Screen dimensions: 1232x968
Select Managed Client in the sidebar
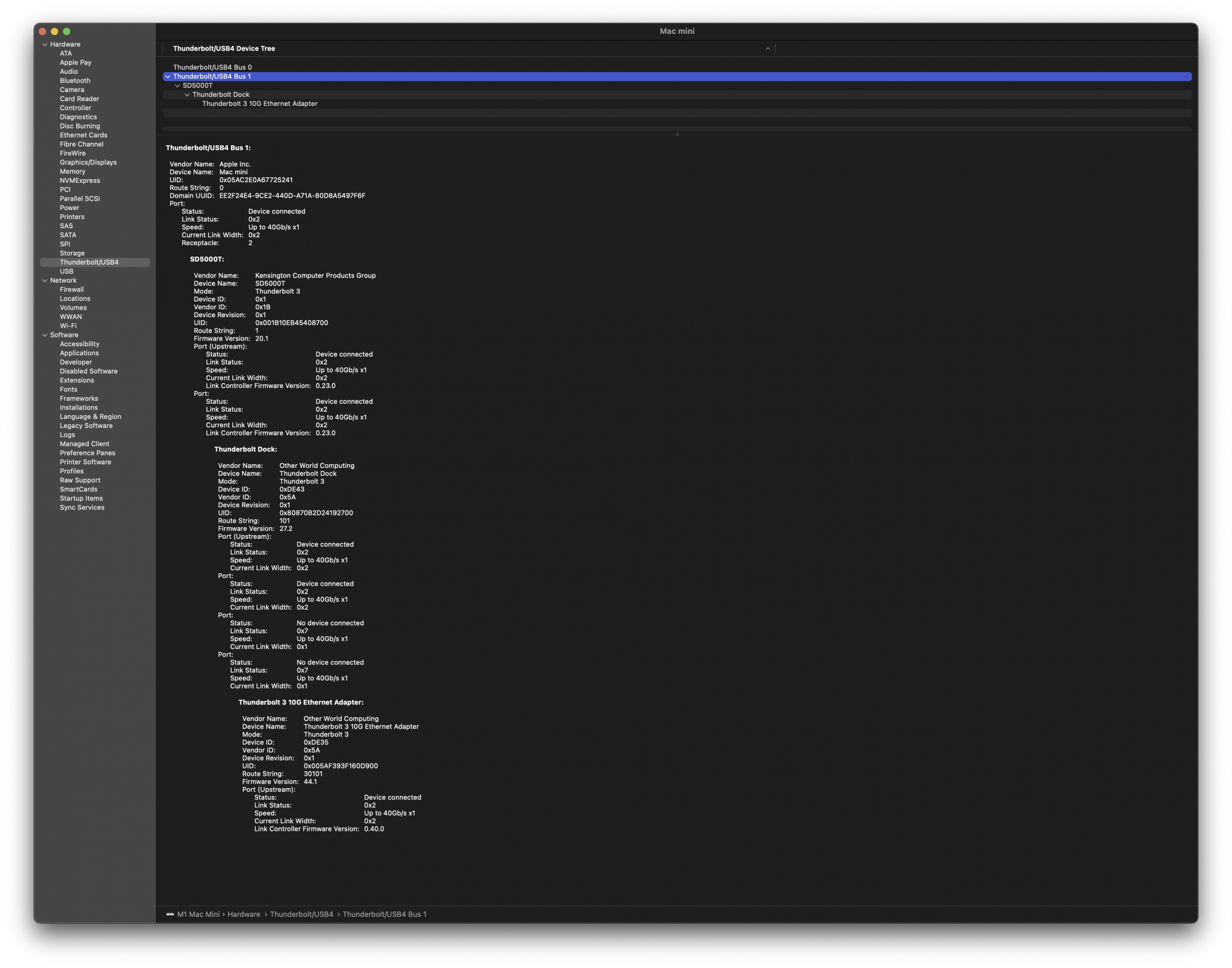84,444
